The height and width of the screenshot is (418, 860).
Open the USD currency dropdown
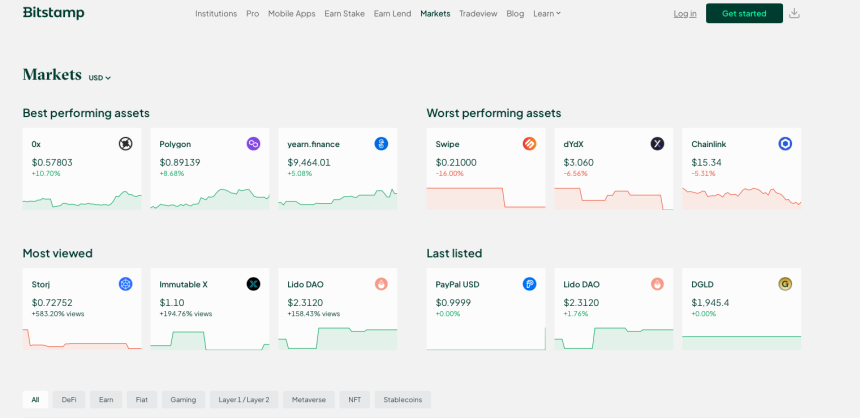click(99, 78)
